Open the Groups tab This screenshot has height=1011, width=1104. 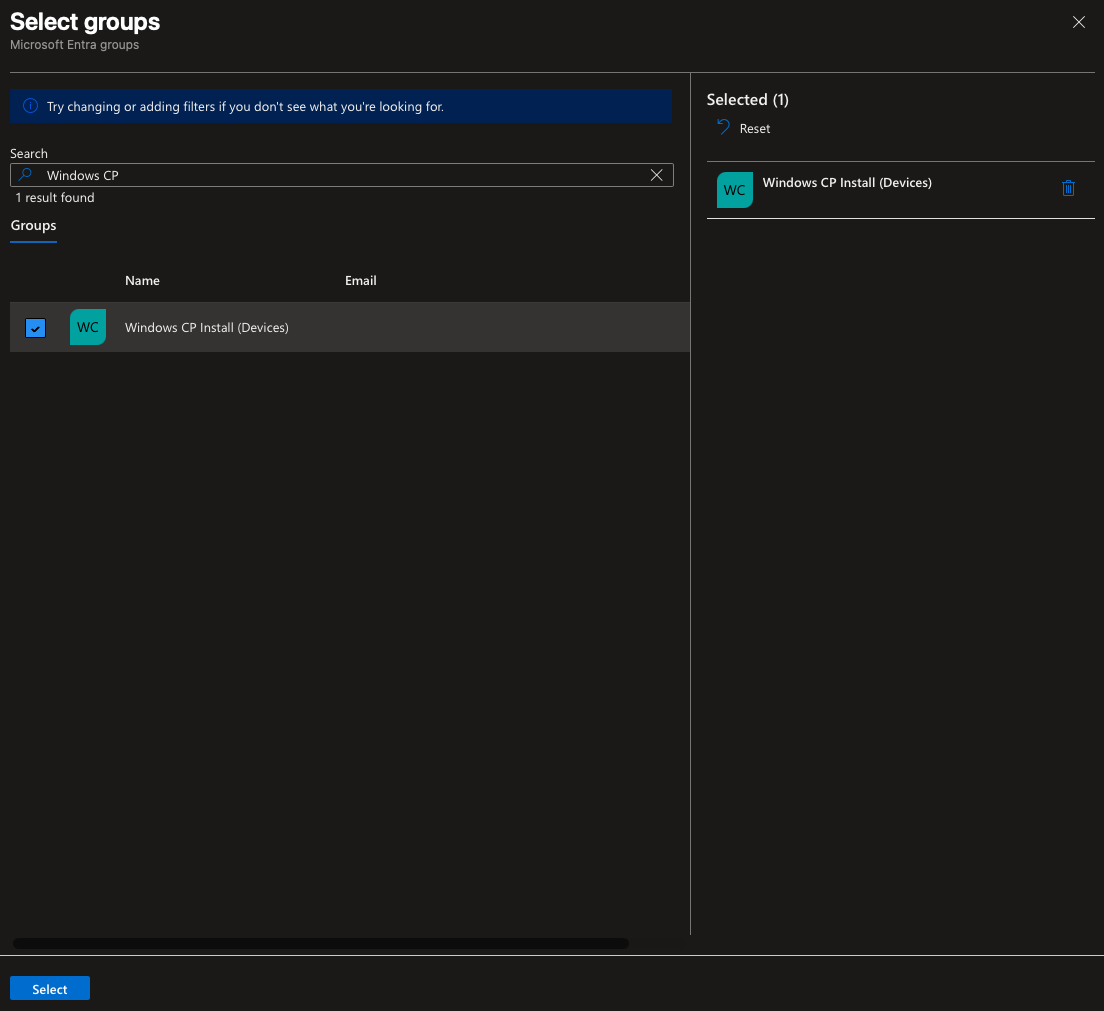tap(33, 225)
